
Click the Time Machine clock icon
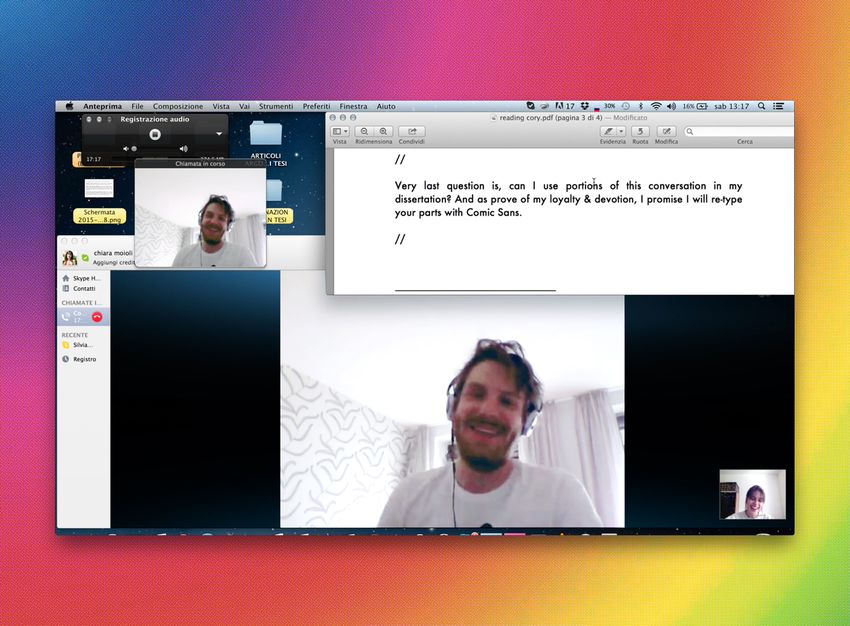[626, 106]
